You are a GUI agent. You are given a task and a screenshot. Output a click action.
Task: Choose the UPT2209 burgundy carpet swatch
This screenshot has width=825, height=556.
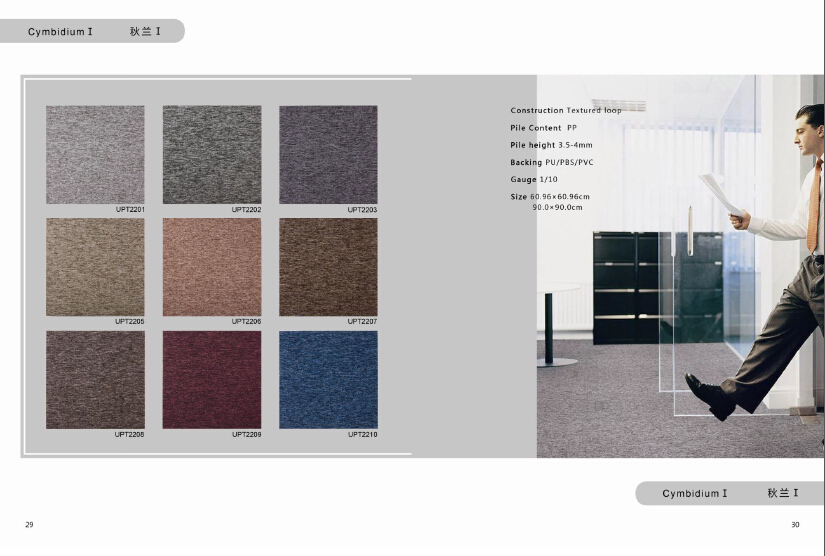pos(212,380)
